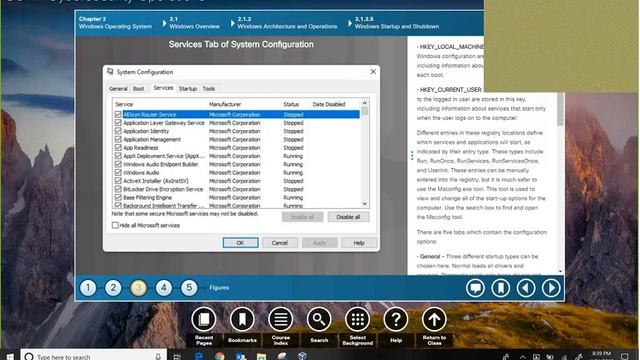Open Chapter 2 Windows Operating System breadcrumb

pyautogui.click(x=115, y=23)
